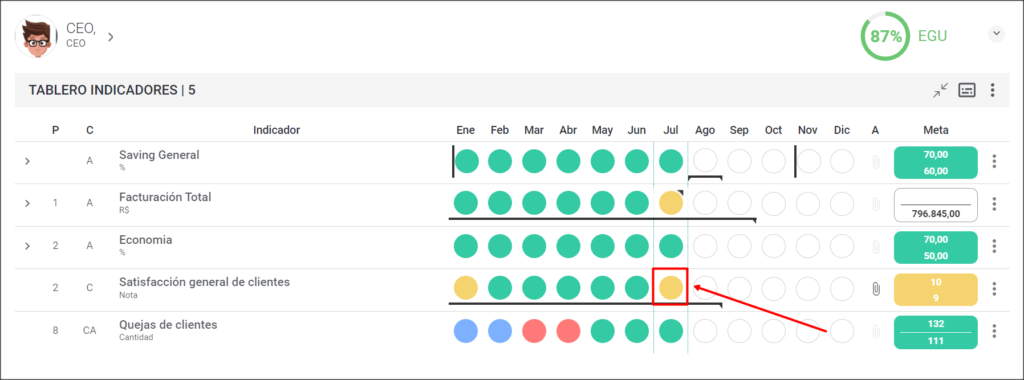1024x380 pixels.
Task: Open the Facturación Total indicator name
Action: (165, 197)
